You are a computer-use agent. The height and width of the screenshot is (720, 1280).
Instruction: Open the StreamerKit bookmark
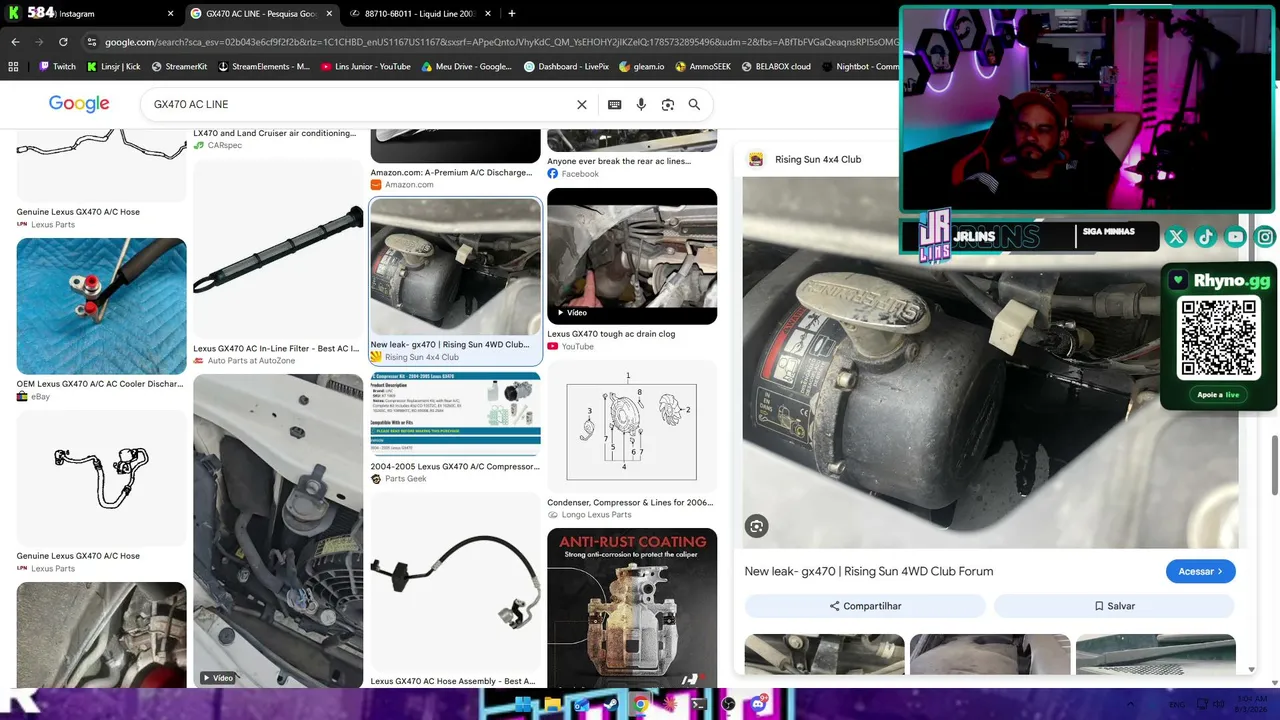coord(179,67)
